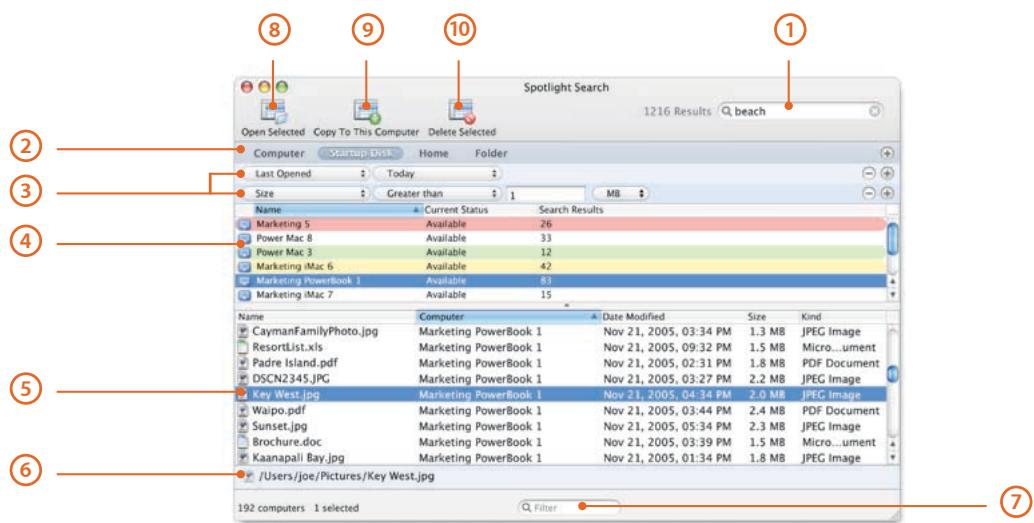This screenshot has width=1034, height=523.
Task: Add criteria after the Size row
Action: click(887, 193)
